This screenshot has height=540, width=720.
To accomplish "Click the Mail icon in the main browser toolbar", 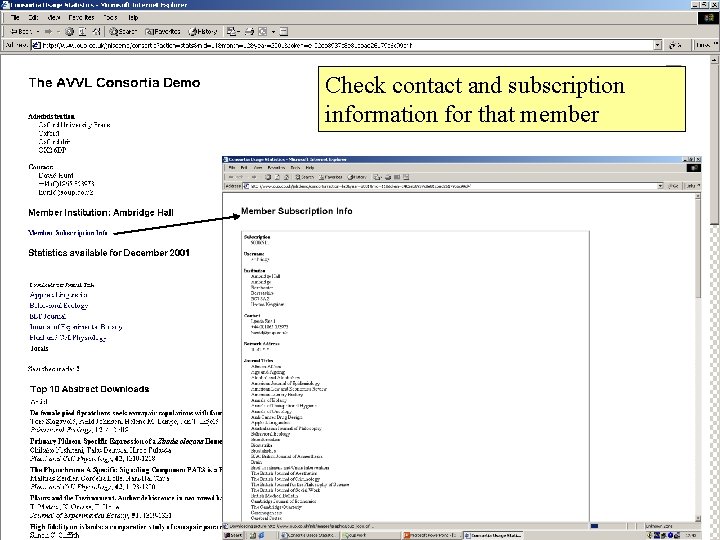I will (x=231, y=31).
